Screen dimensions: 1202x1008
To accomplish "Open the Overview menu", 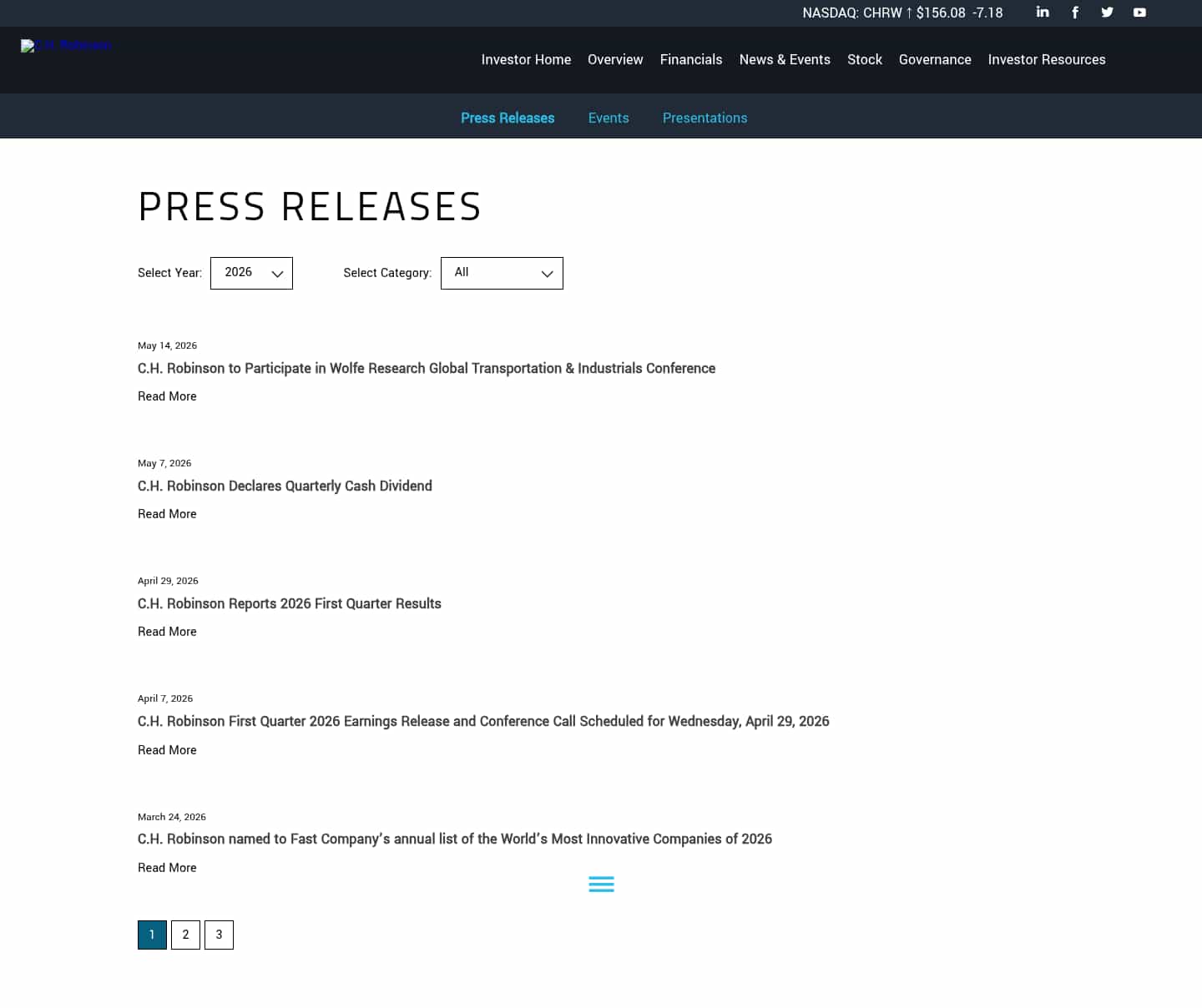I will 615,59.
